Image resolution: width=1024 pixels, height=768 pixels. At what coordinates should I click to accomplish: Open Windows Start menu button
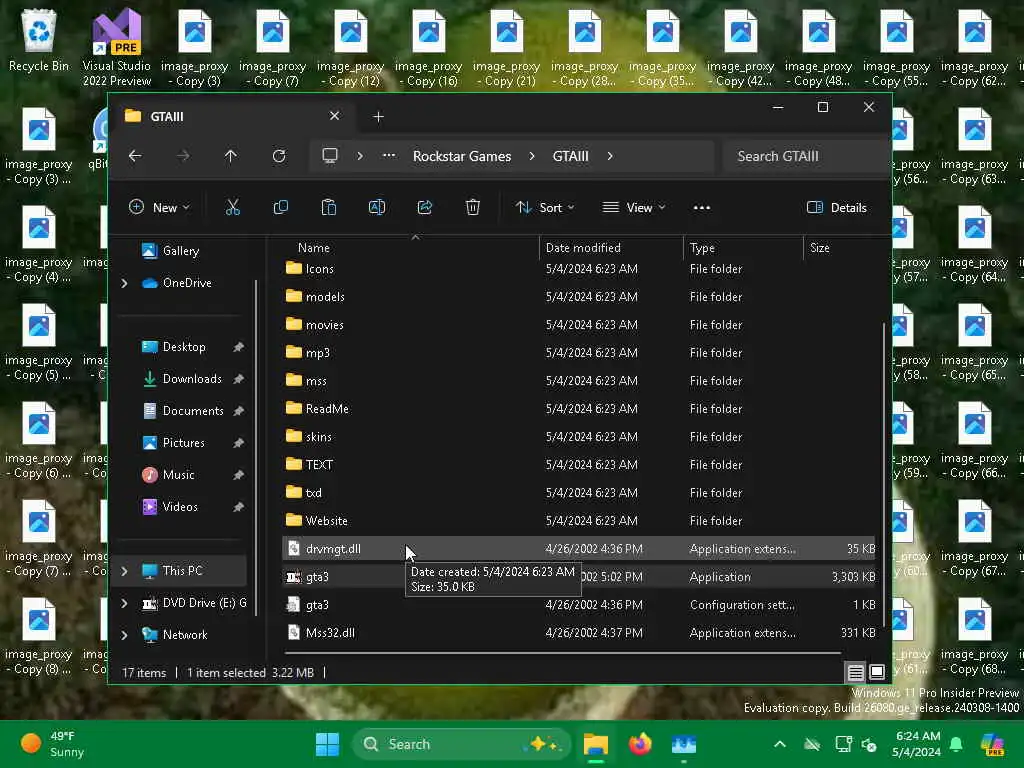coord(327,744)
